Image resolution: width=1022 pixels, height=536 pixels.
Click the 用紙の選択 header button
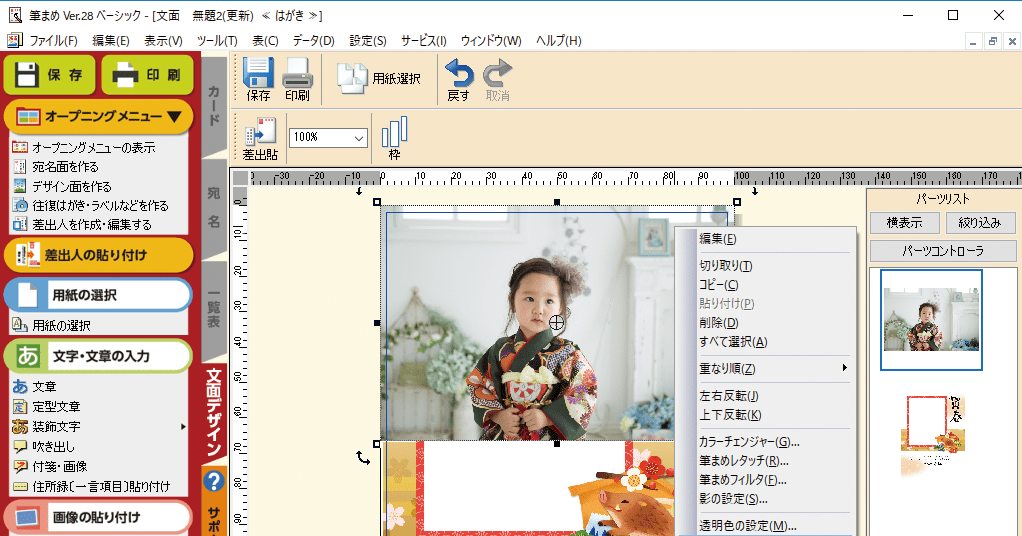point(98,295)
